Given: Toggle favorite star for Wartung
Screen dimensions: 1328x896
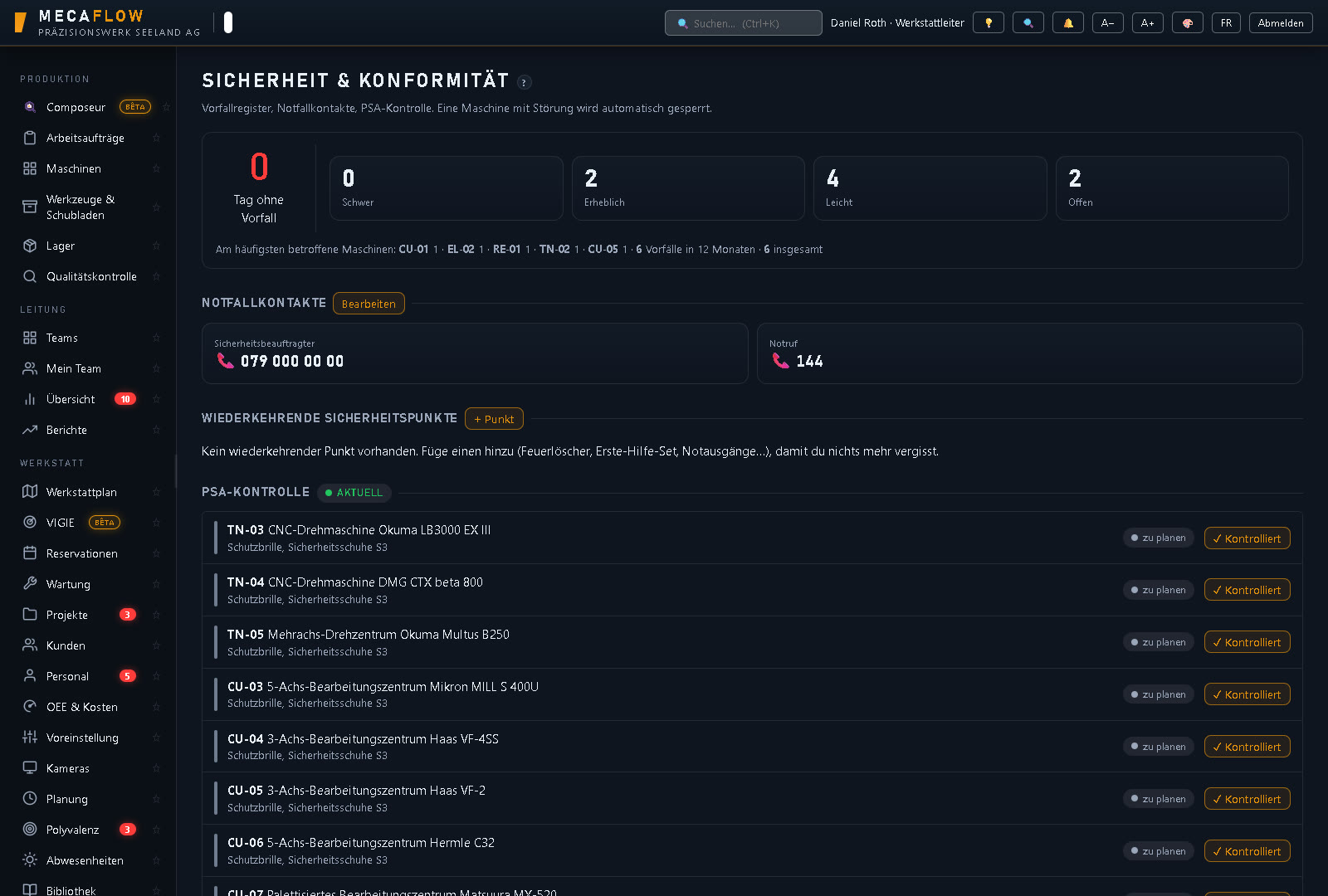Looking at the screenshot, I should pyautogui.click(x=156, y=584).
